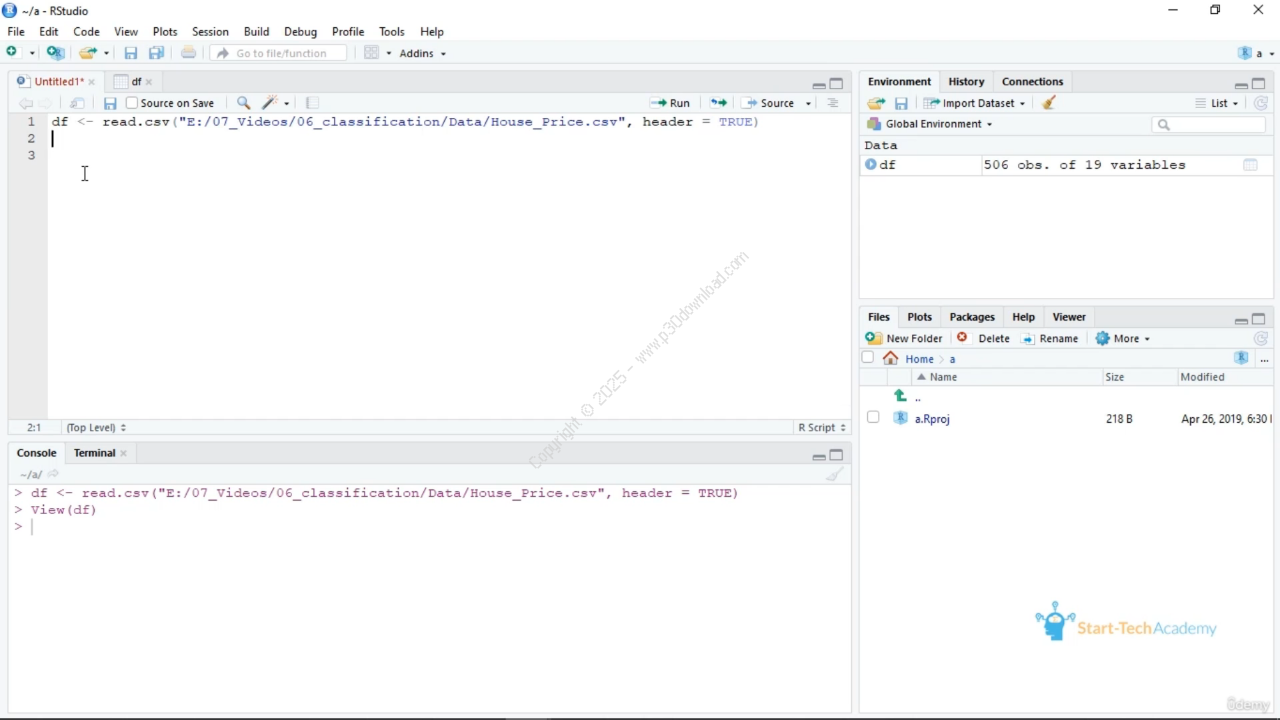Open the Tools menu
The height and width of the screenshot is (720, 1280).
point(392,32)
